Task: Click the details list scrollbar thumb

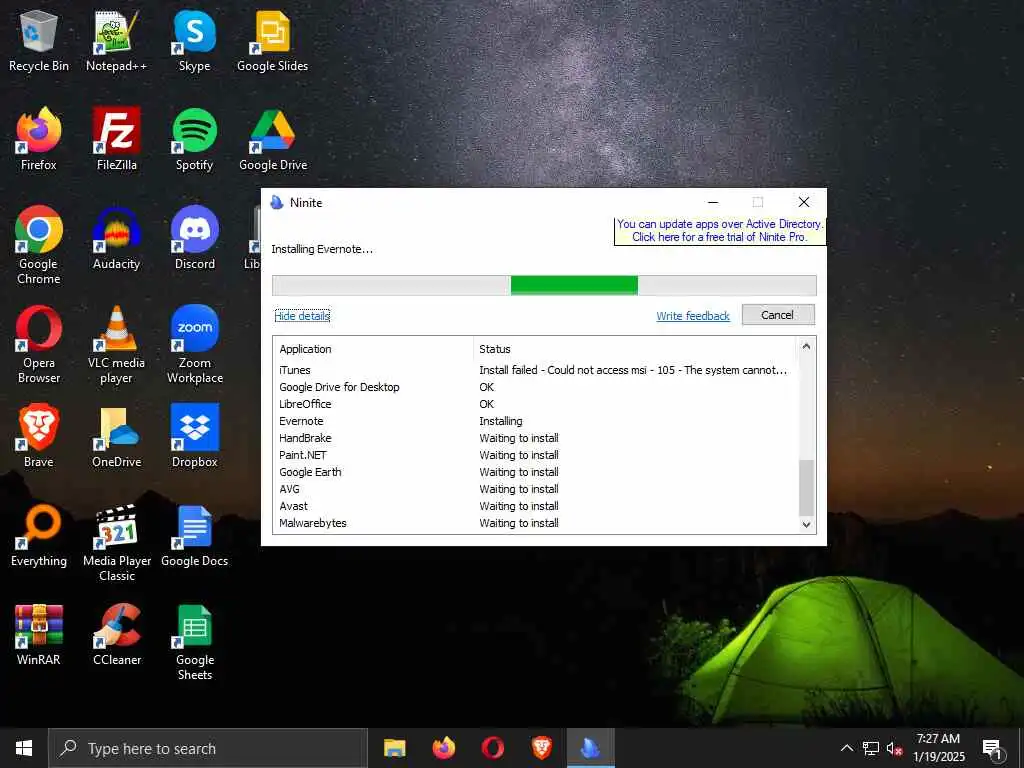Action: (807, 488)
